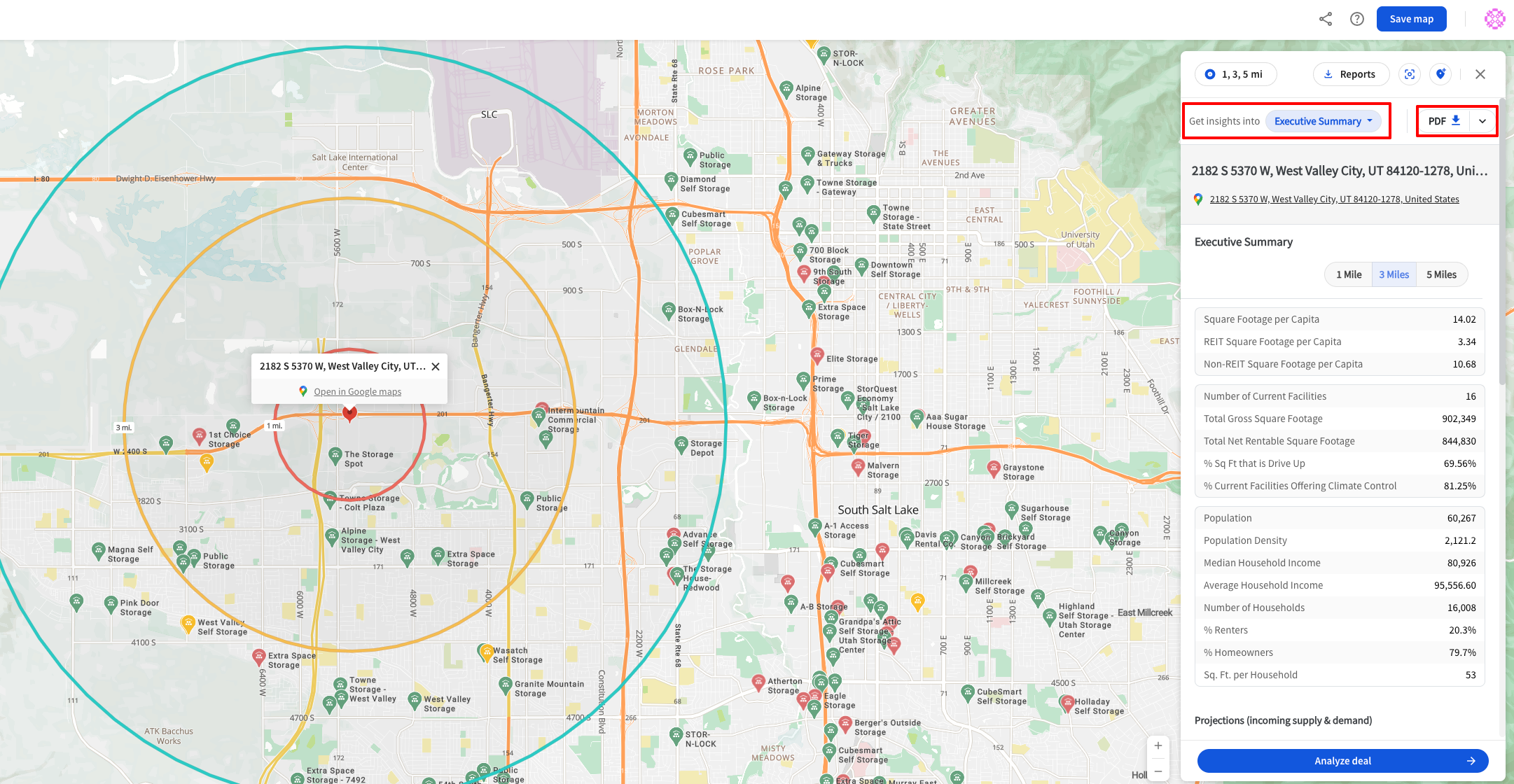Zoom in the map with plus button
This screenshot has width=1514, height=784.
[1158, 745]
